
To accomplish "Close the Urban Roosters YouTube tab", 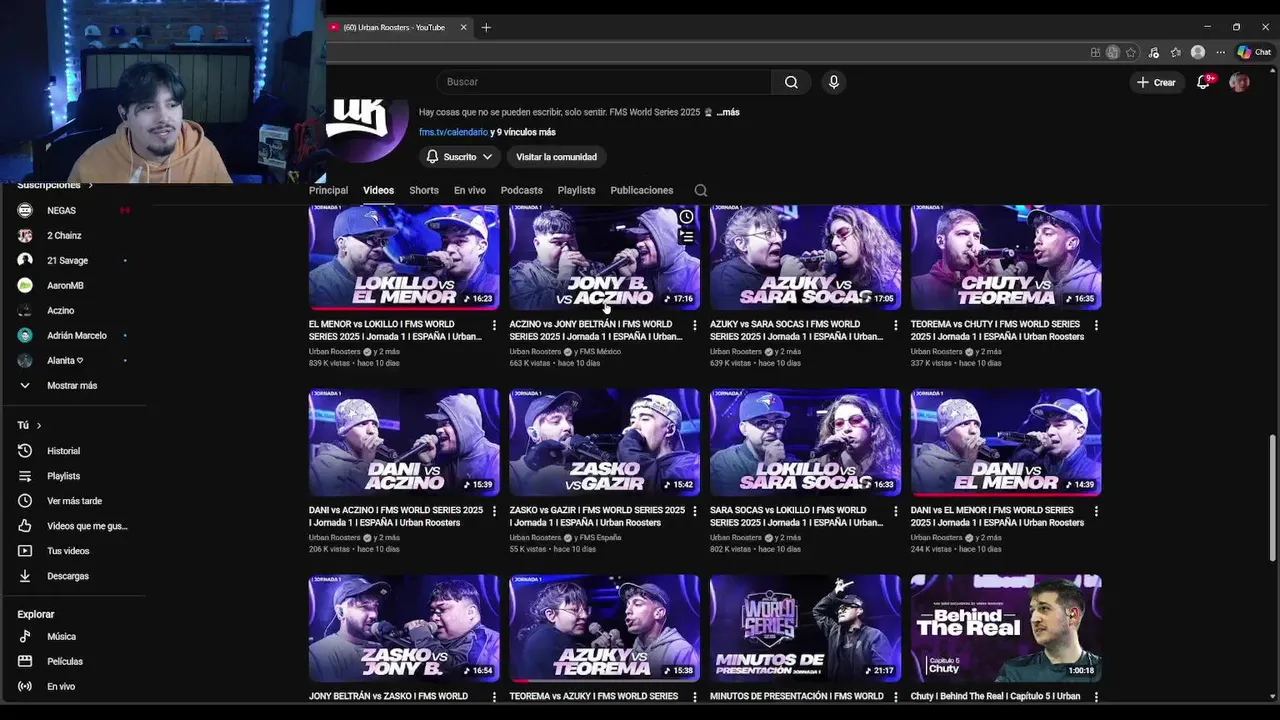I will coord(463,27).
